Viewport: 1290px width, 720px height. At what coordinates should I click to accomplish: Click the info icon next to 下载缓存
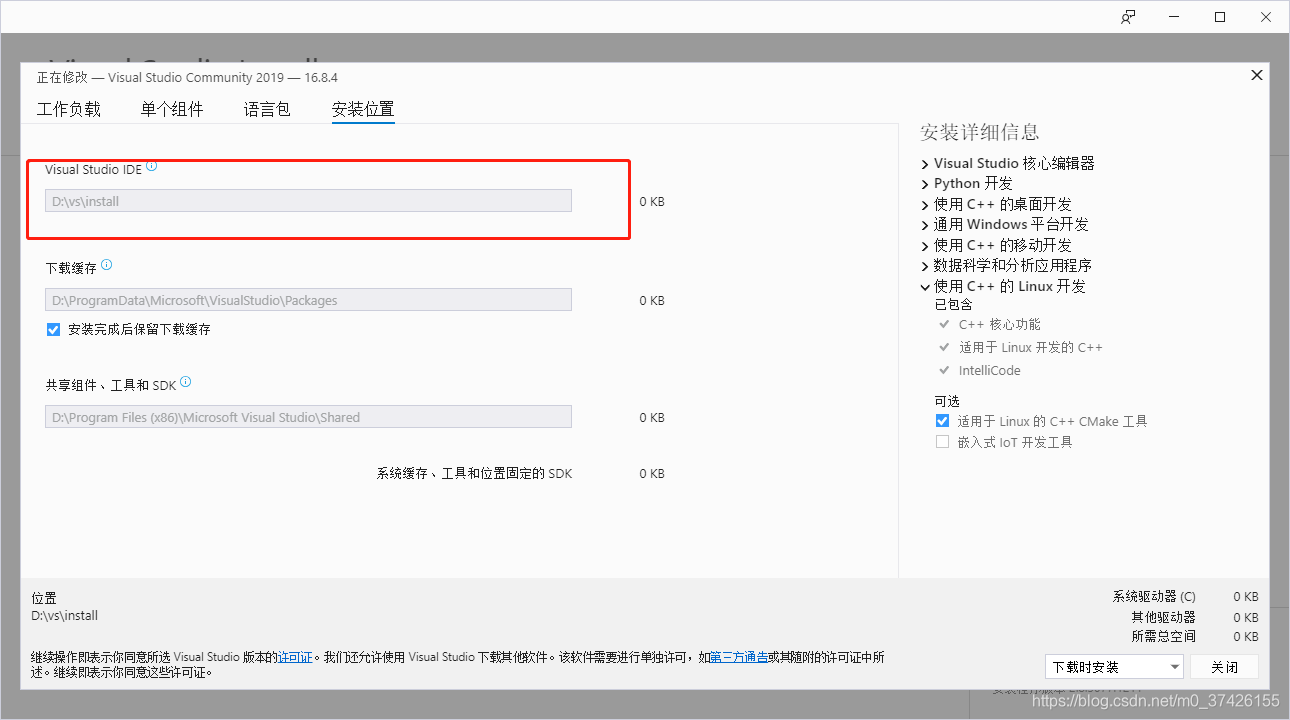(x=107, y=265)
